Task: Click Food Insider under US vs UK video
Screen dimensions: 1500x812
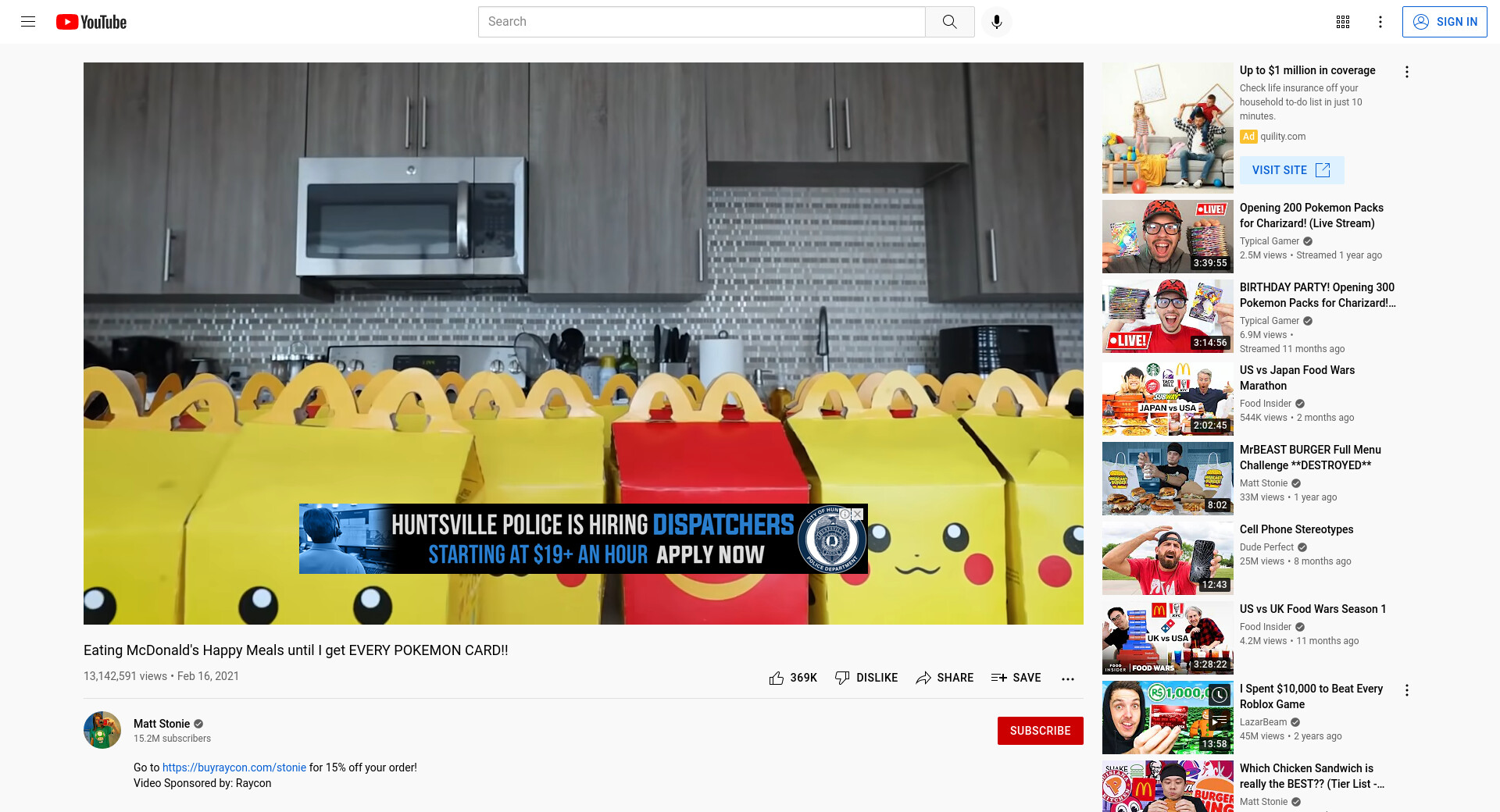Action: coord(1266,627)
